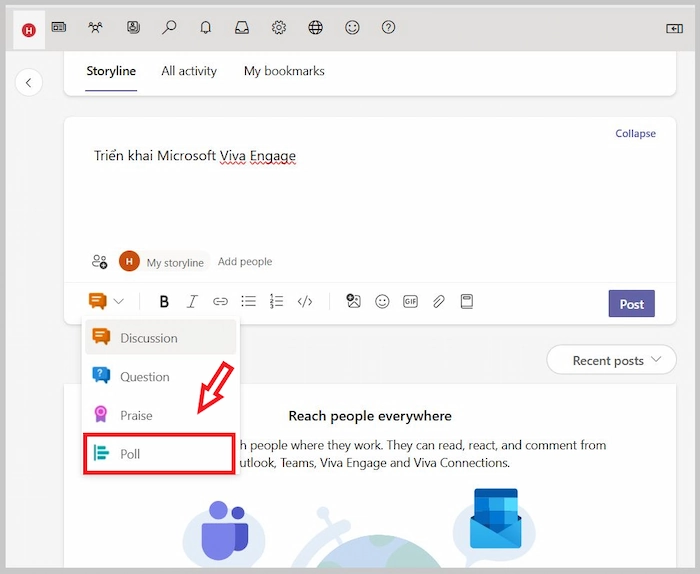Open the emoji picker in the editor

(382, 302)
